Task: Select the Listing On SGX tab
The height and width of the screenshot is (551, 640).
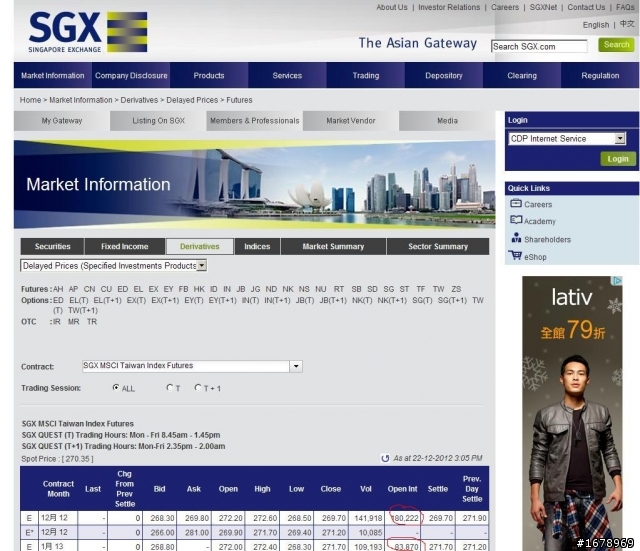Action: [x=158, y=121]
